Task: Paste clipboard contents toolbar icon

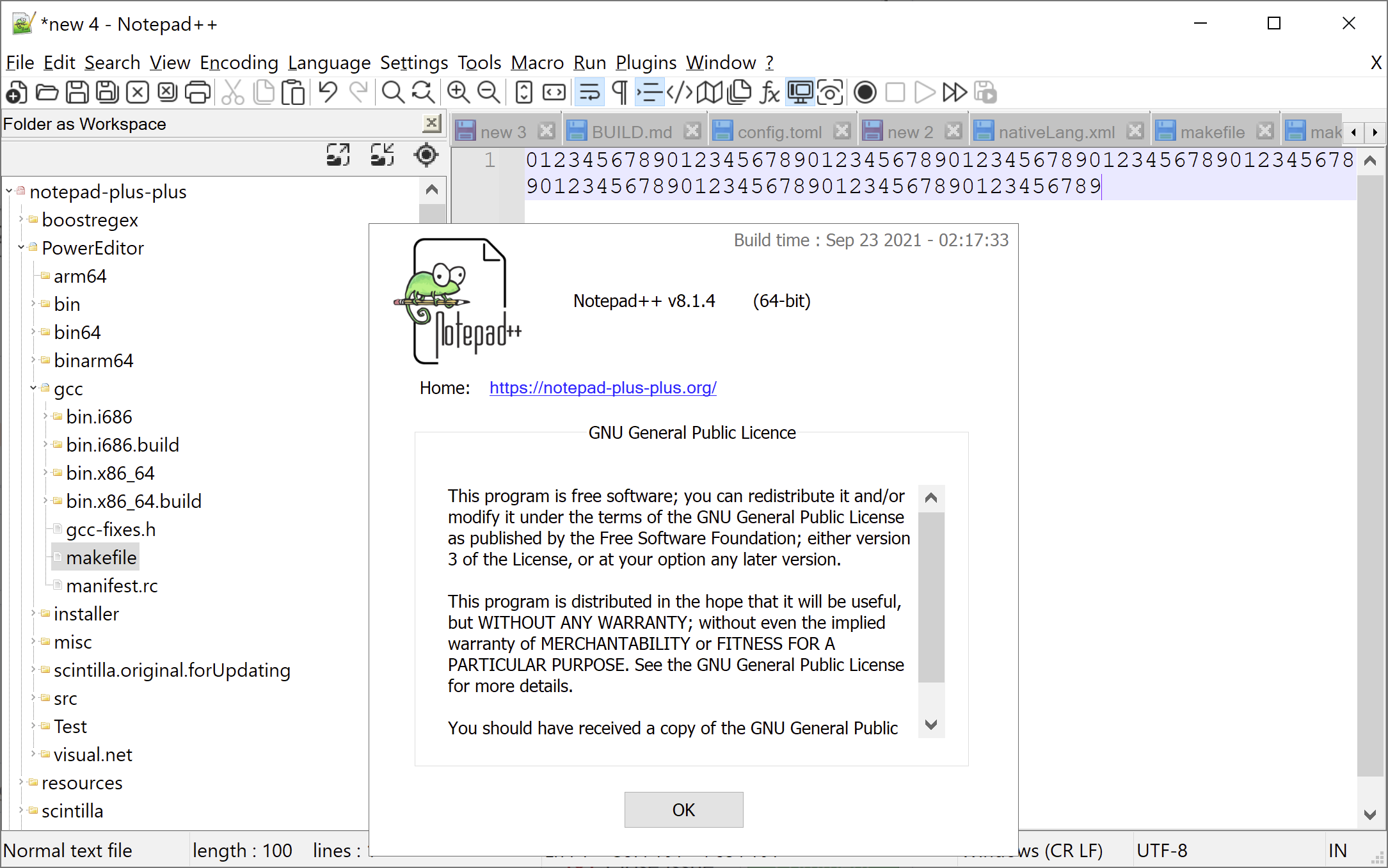Action: coord(294,93)
